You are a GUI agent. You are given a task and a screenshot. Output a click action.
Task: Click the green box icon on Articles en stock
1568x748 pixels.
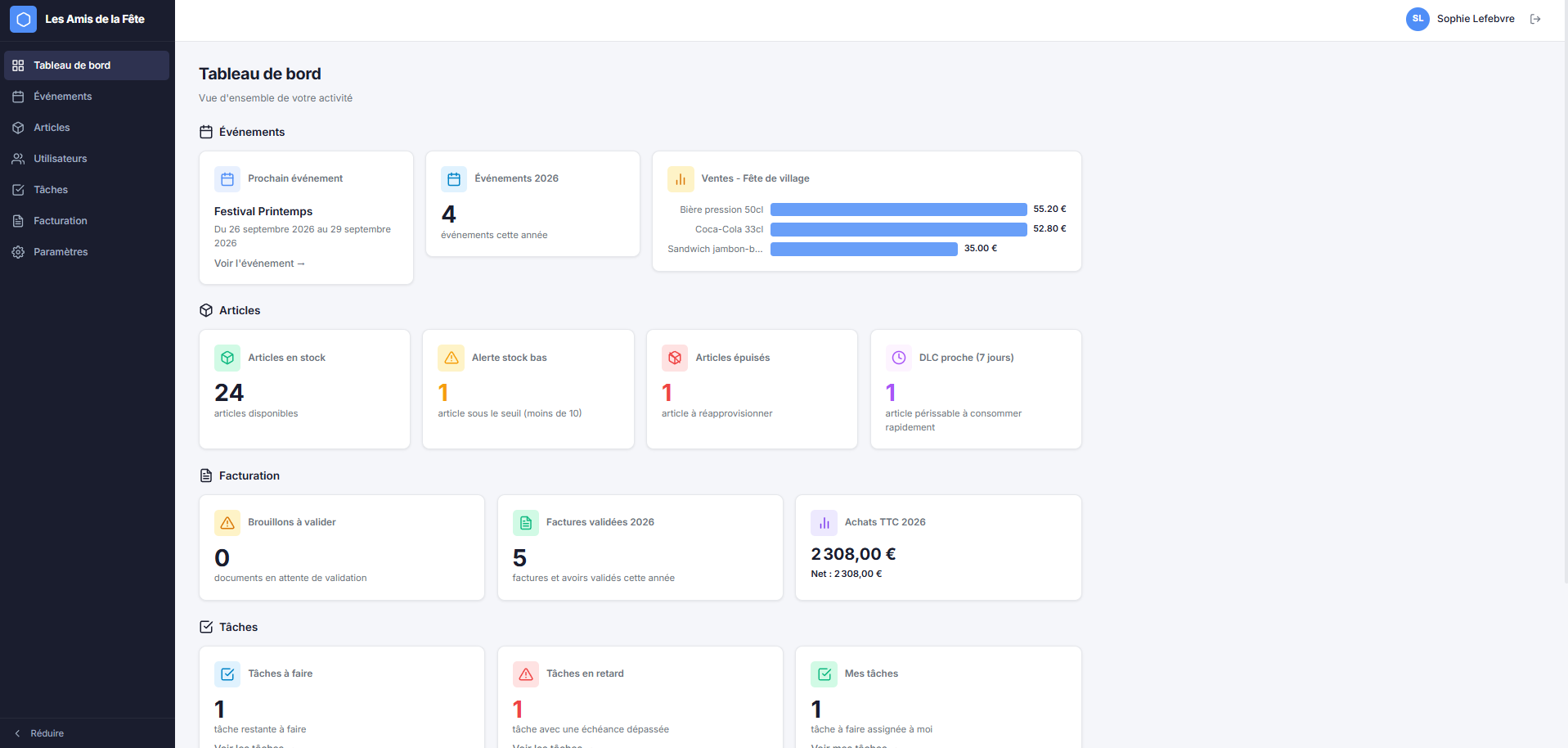click(227, 358)
